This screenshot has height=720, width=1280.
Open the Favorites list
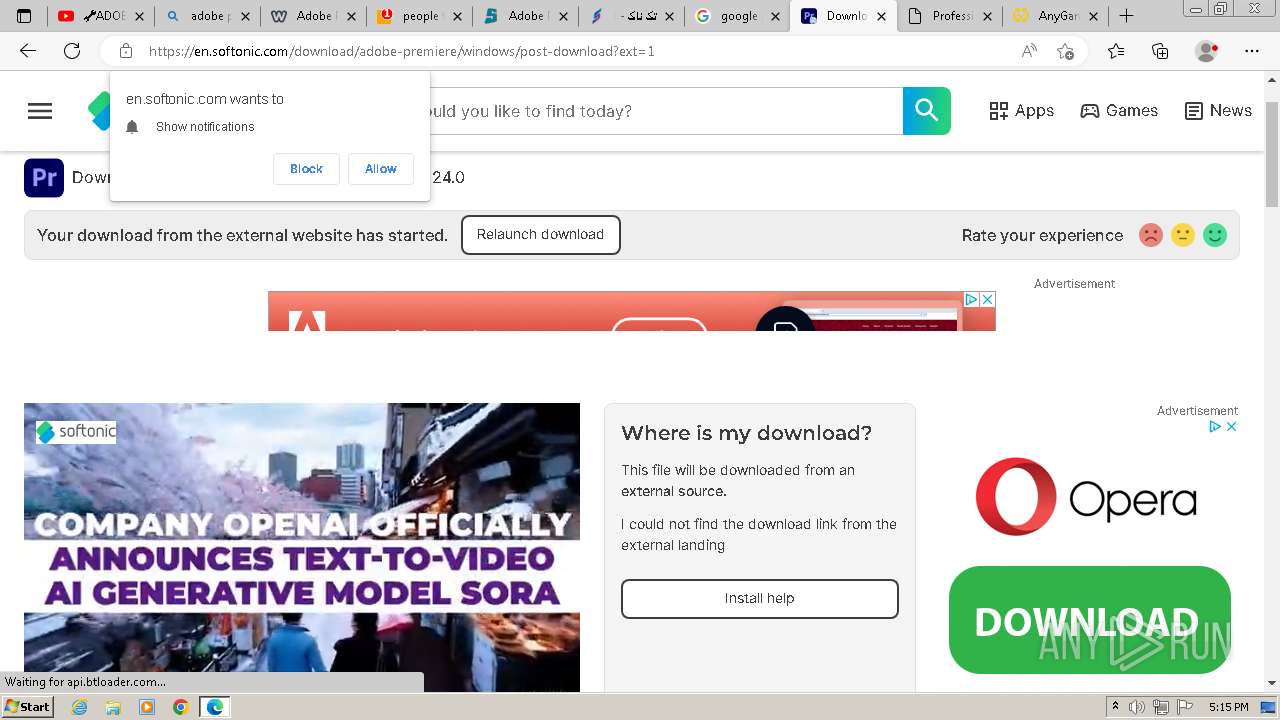1116,51
